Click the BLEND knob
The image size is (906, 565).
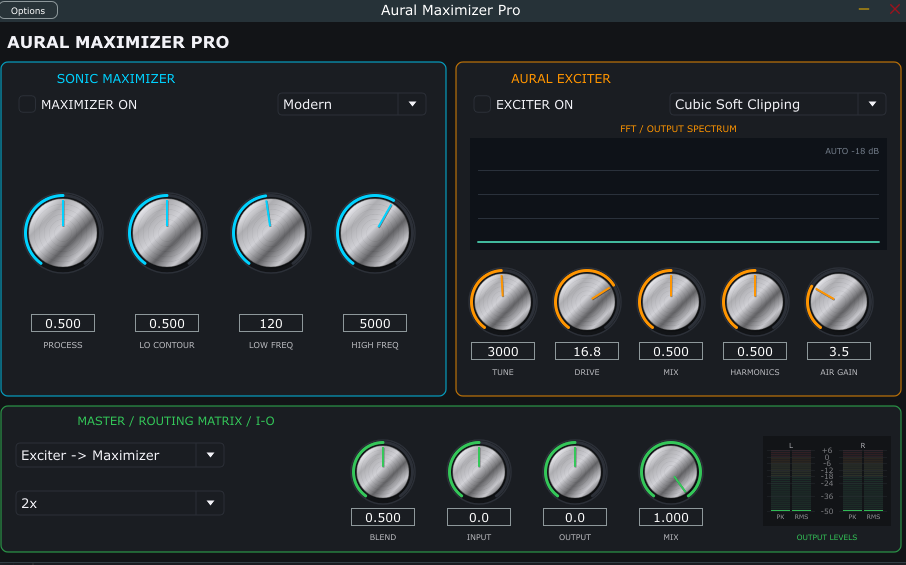383,472
